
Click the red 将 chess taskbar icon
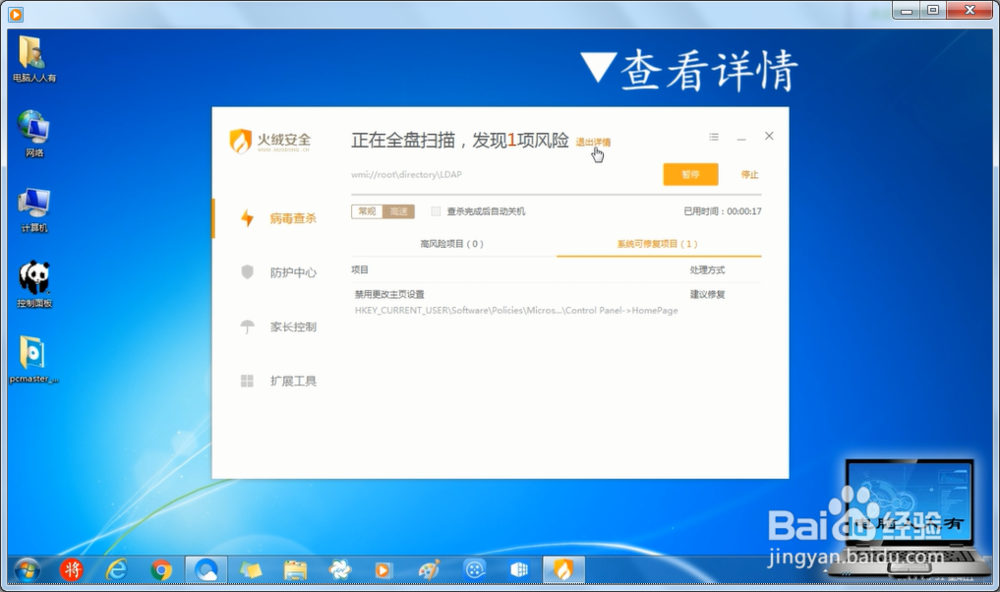tap(71, 570)
